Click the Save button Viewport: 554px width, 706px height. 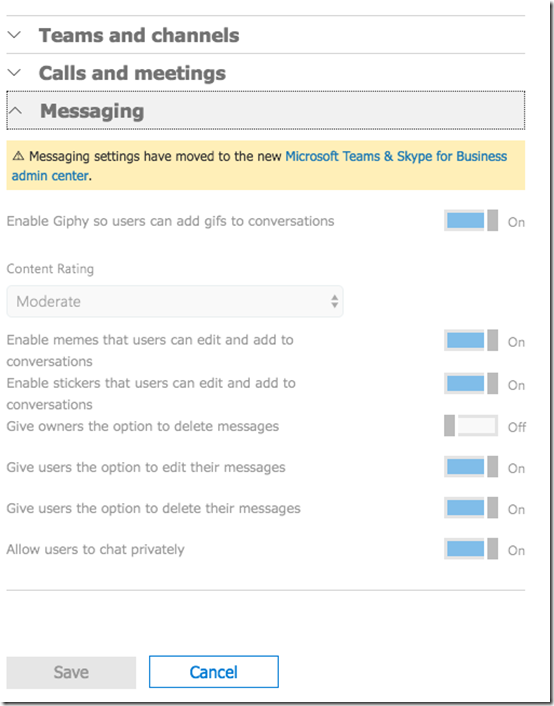pyautogui.click(x=71, y=672)
